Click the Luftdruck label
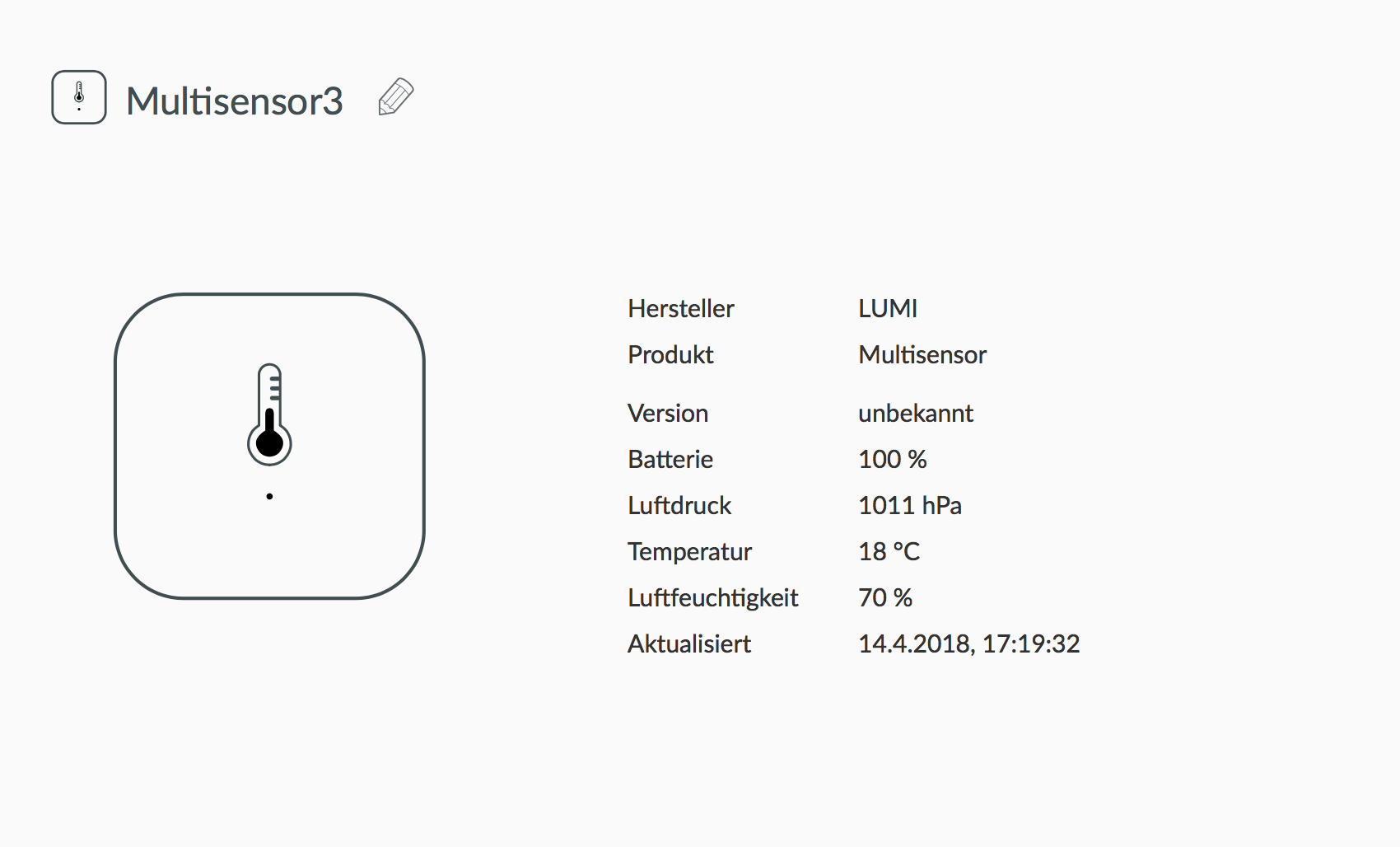The image size is (1400, 847). (679, 505)
